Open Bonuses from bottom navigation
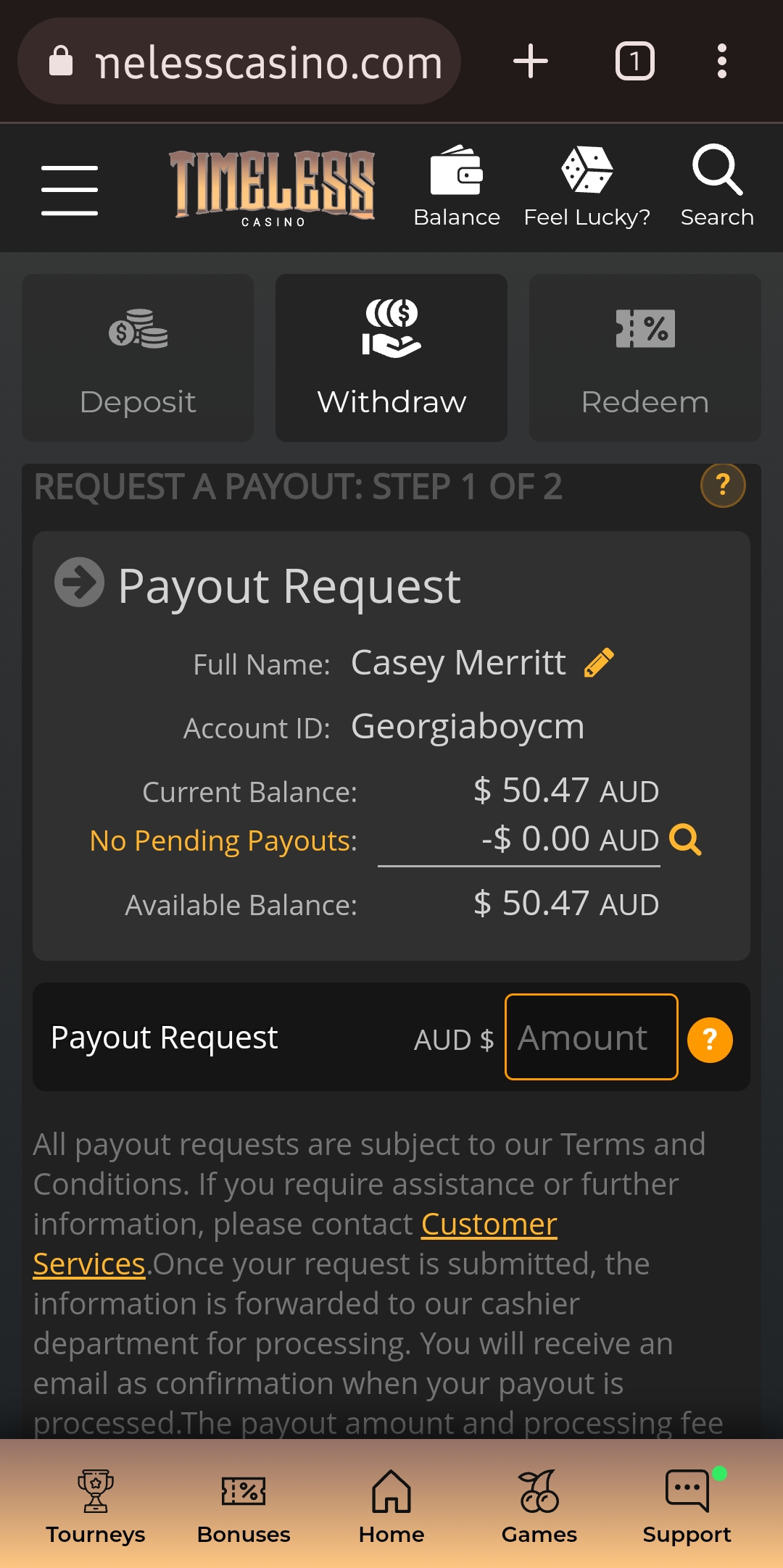The width and height of the screenshot is (783, 1568). [x=244, y=1503]
